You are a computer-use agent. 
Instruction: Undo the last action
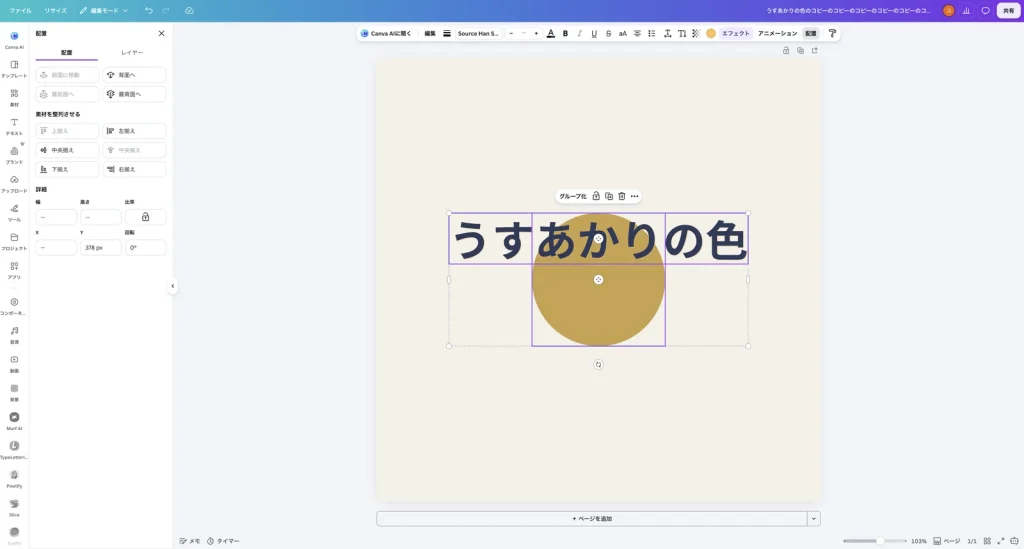[x=149, y=10]
